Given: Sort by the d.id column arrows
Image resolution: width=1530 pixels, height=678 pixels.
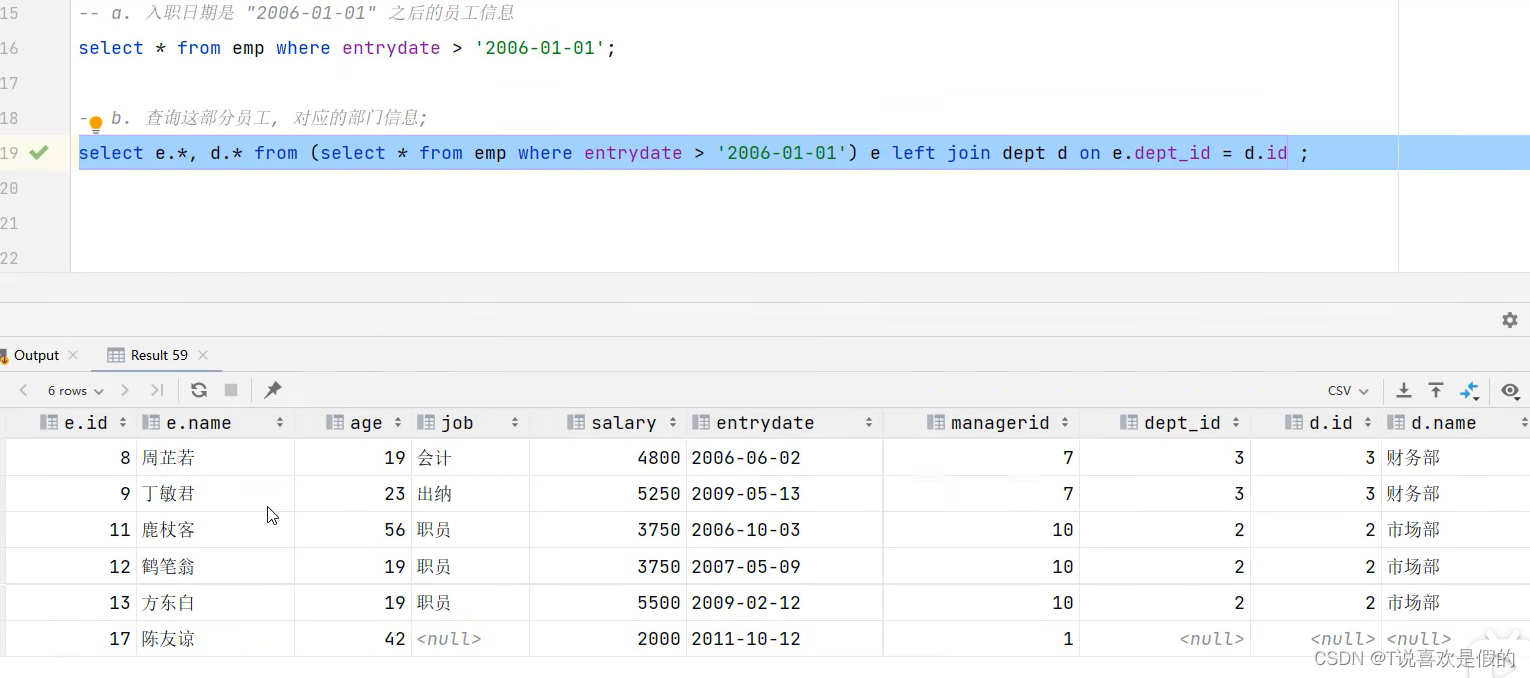Looking at the screenshot, I should click(x=1368, y=423).
